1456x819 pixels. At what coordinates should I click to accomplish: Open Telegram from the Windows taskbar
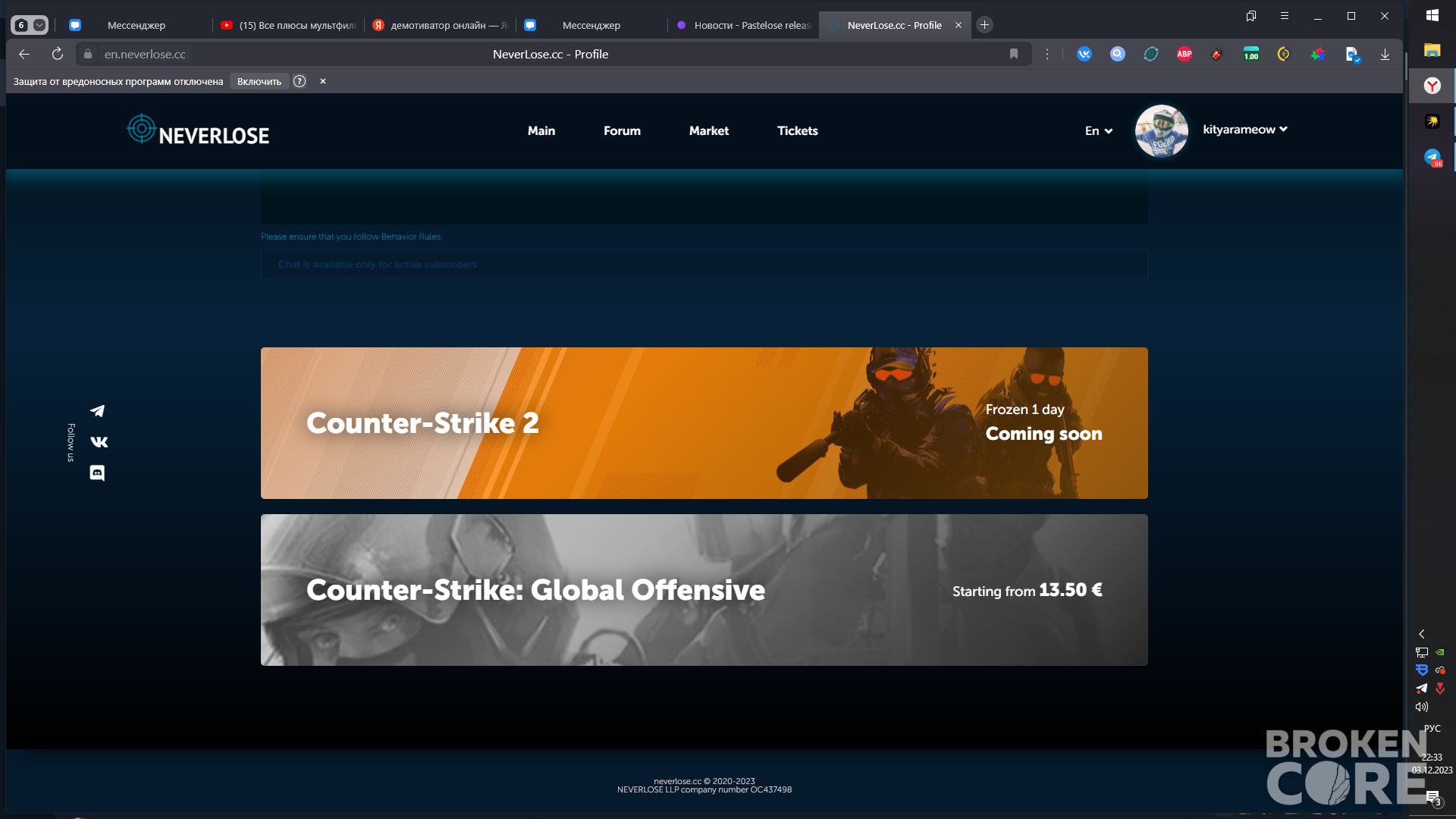(1432, 157)
